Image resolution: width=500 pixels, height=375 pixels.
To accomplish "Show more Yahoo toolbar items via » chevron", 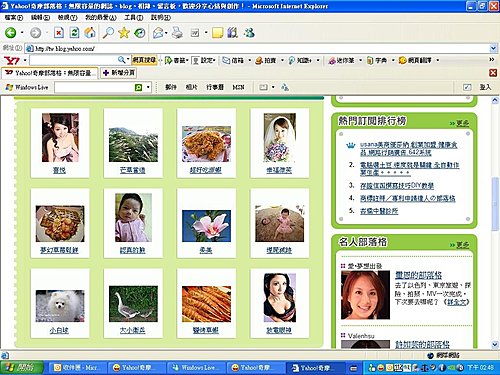I will (x=492, y=60).
